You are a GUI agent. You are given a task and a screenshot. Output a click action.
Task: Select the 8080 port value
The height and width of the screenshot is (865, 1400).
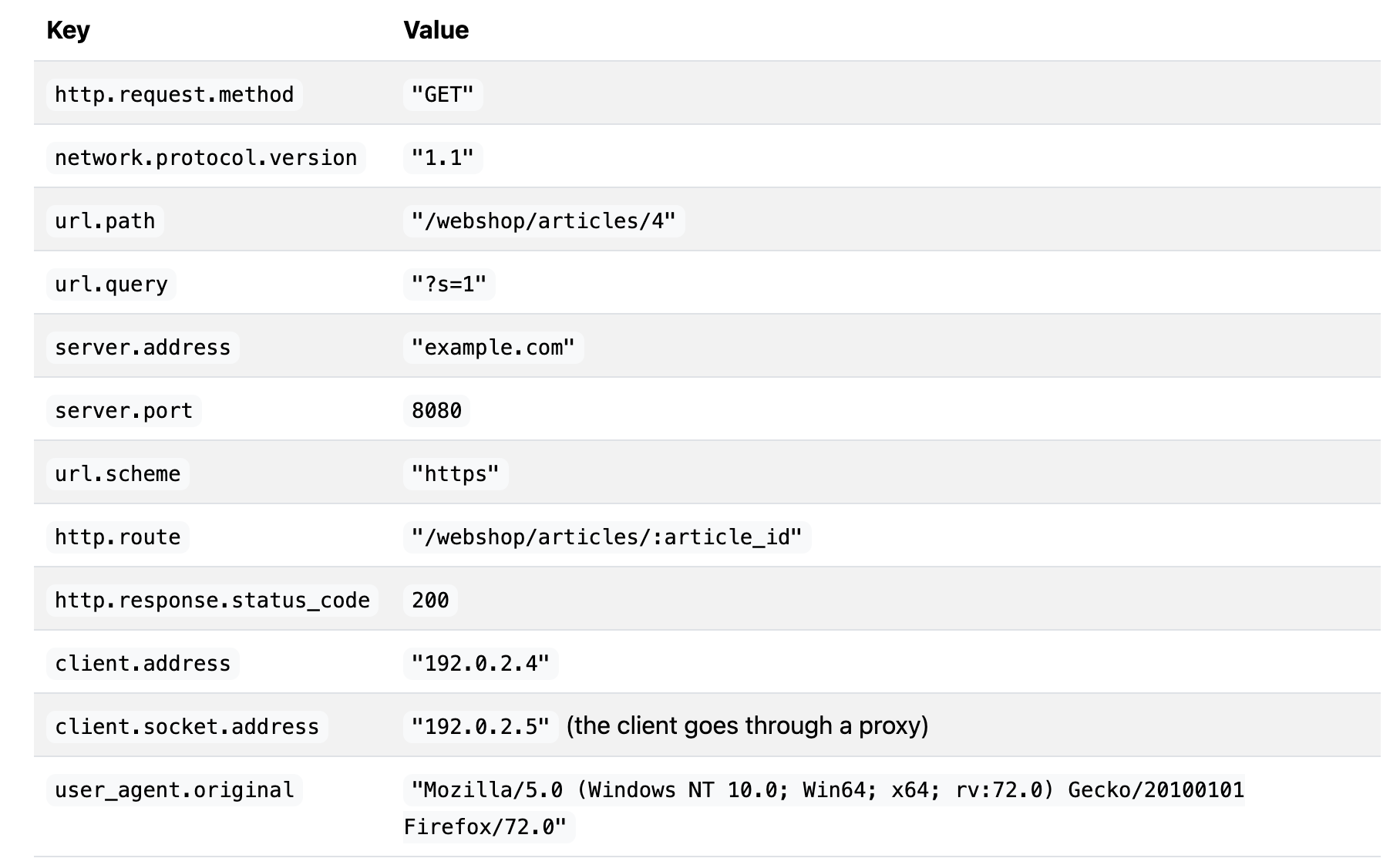click(x=436, y=410)
